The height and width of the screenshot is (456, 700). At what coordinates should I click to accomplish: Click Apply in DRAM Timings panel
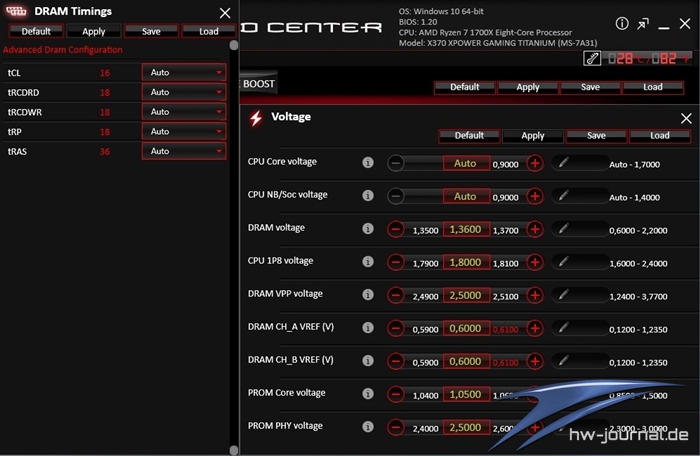[x=94, y=31]
